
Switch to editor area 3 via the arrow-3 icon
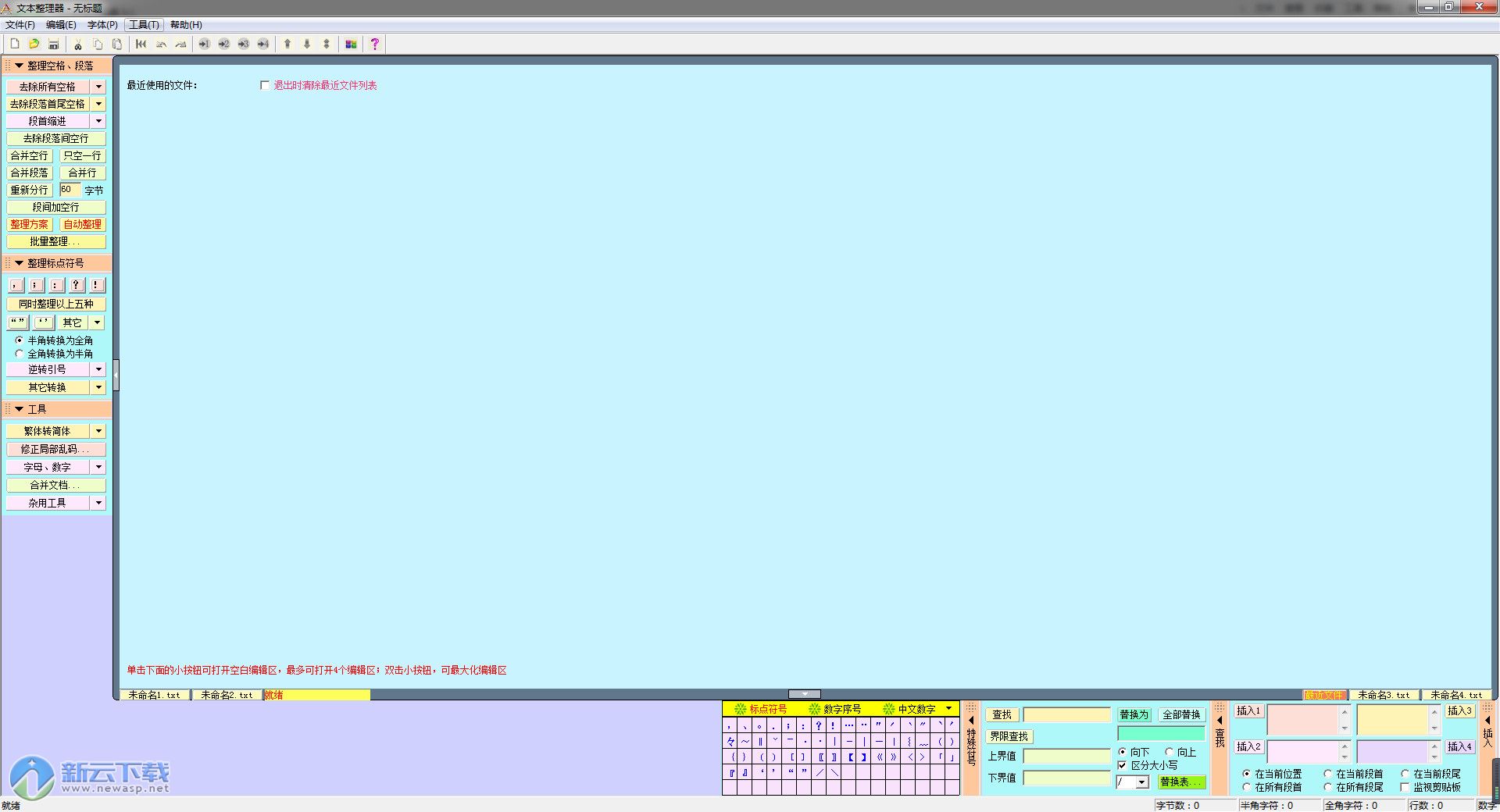[x=243, y=44]
